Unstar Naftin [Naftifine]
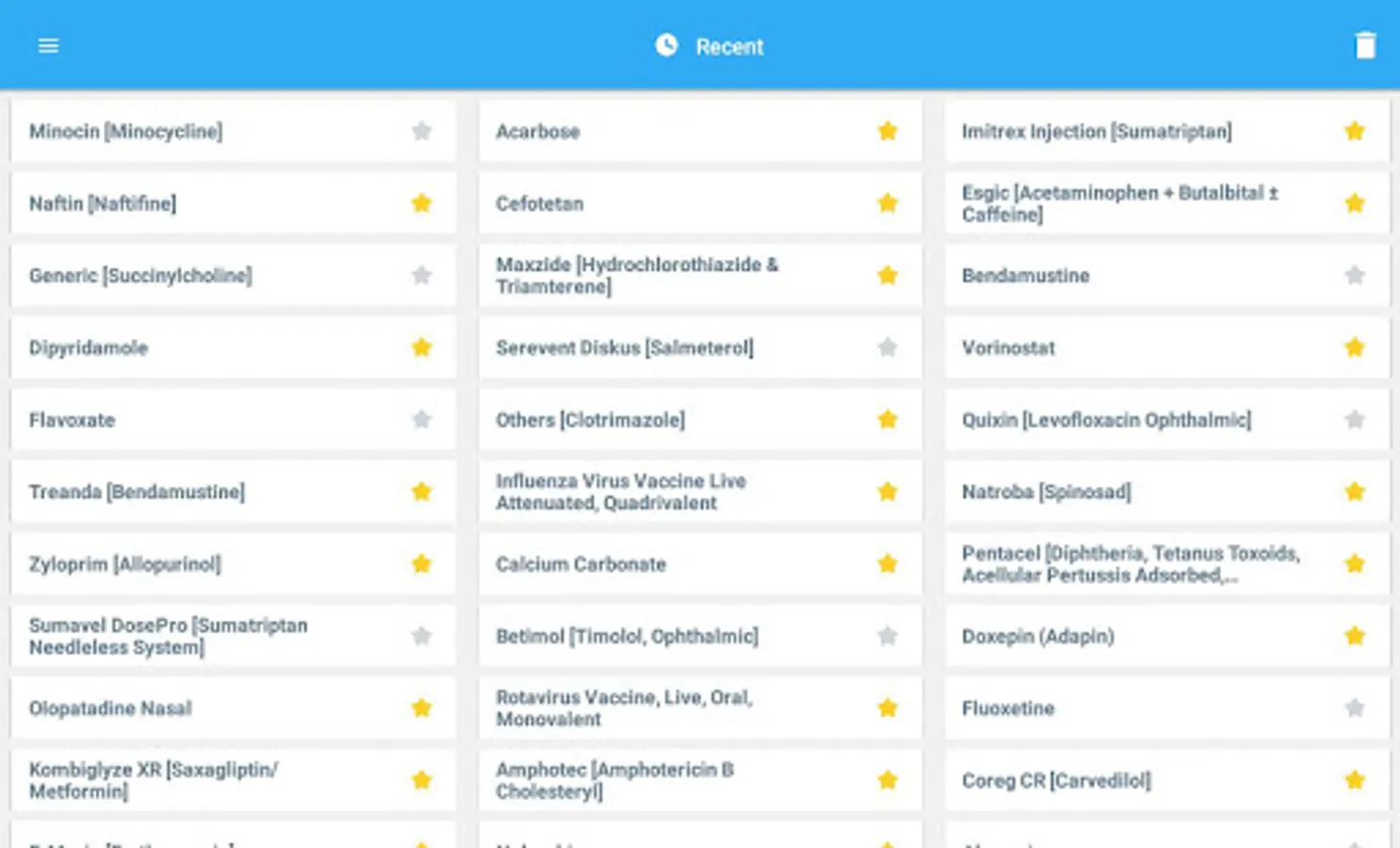1400x848 pixels. 421,203
